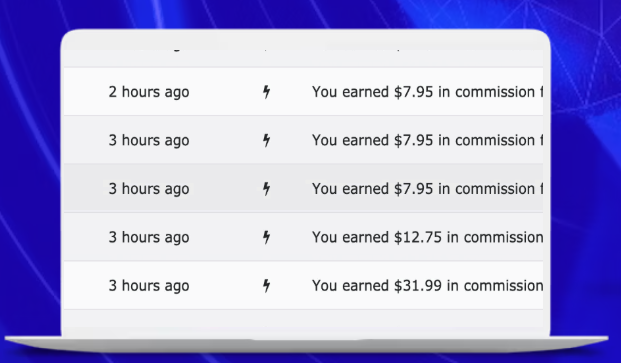Click the lightning bolt beside the $12.75 commission

[267, 237]
